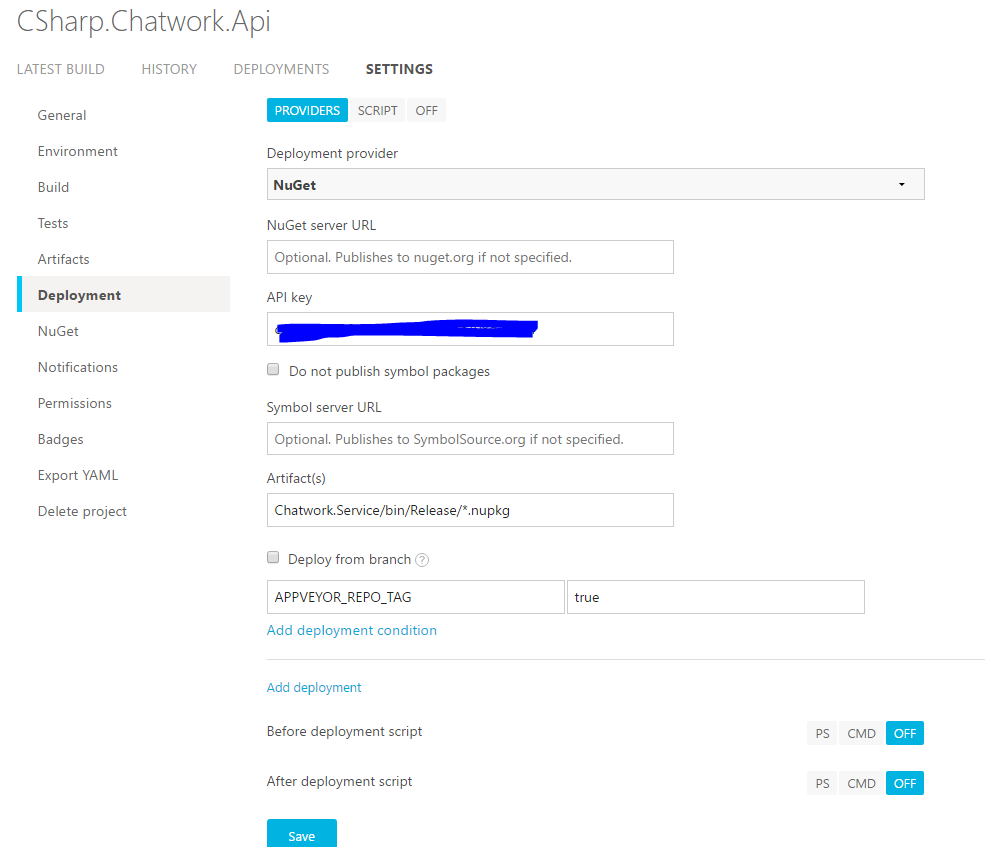This screenshot has height=847, width=985.
Task: Focus the NuGet server URL field
Action: click(470, 257)
